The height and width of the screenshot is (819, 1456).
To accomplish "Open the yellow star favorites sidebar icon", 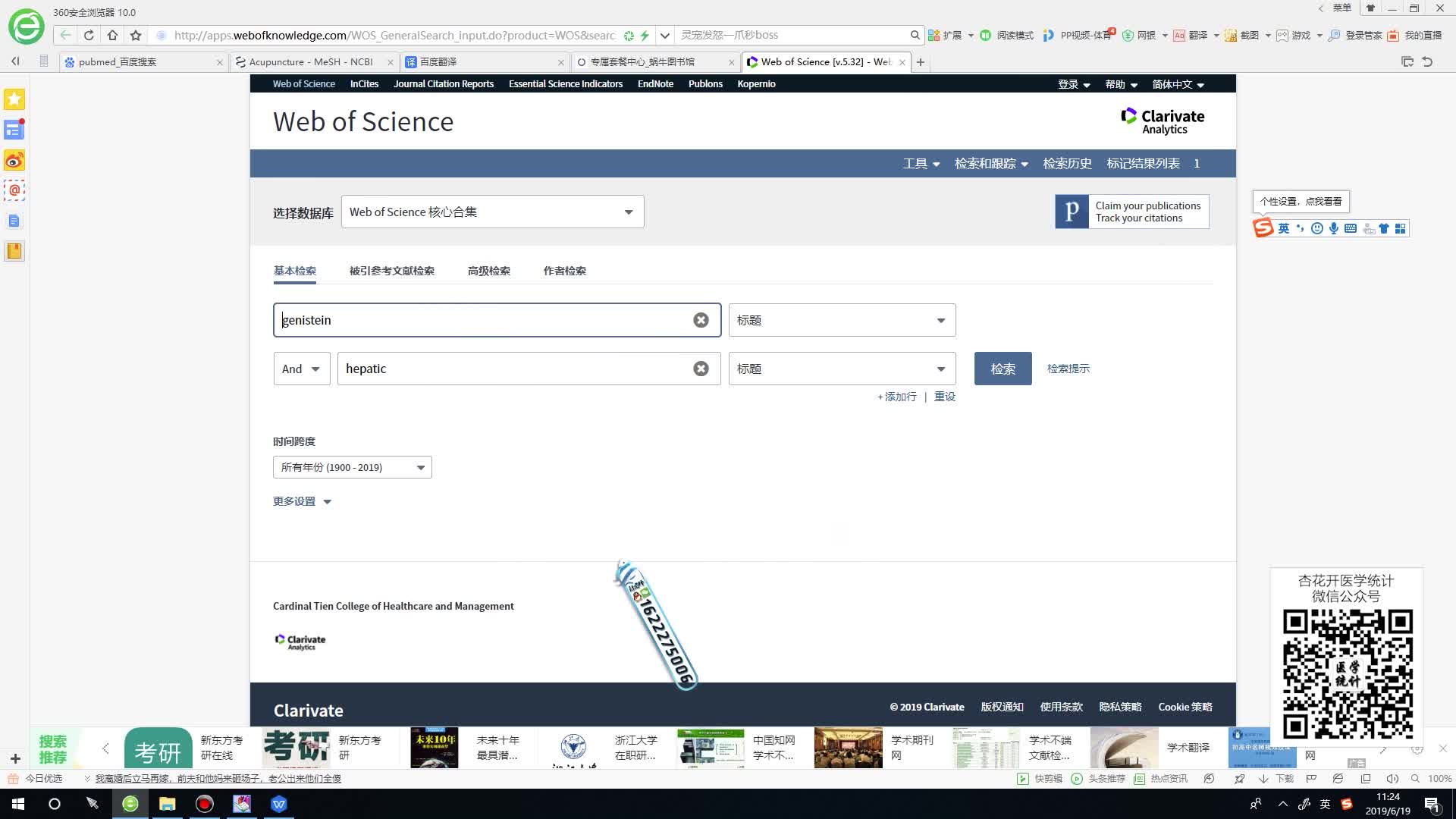I will [x=14, y=99].
